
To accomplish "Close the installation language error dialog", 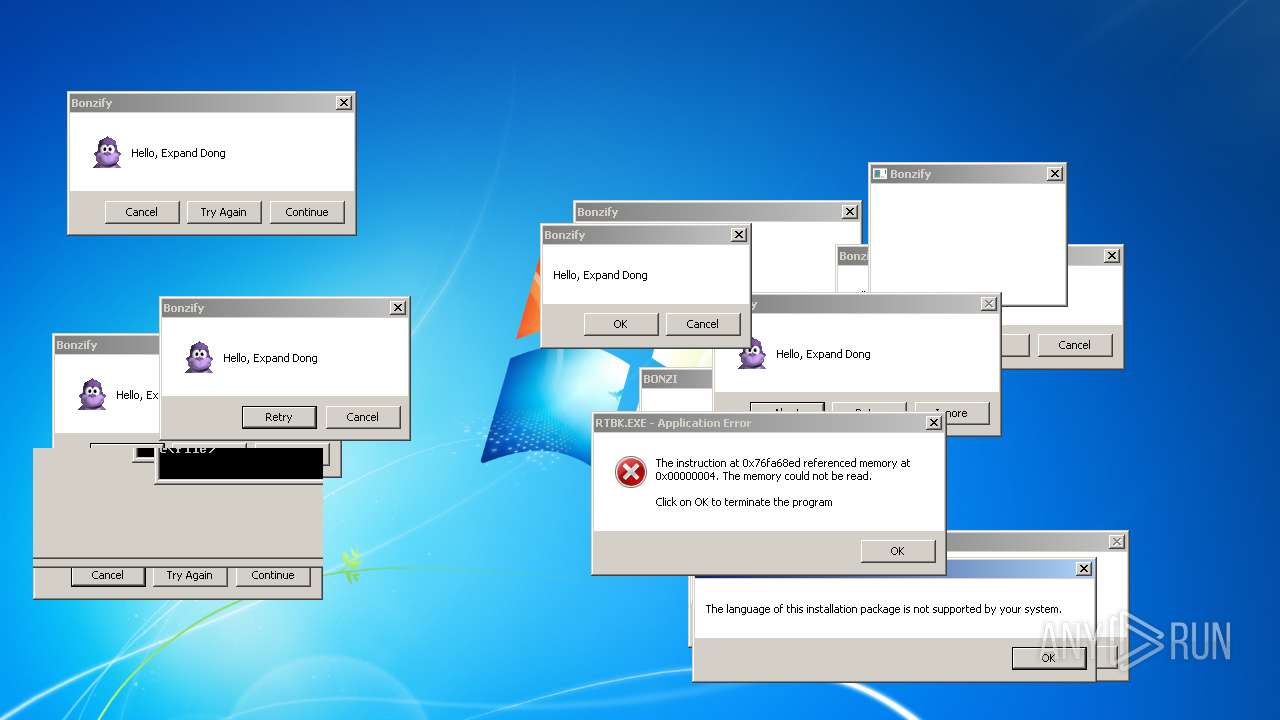I will coord(1083,569).
